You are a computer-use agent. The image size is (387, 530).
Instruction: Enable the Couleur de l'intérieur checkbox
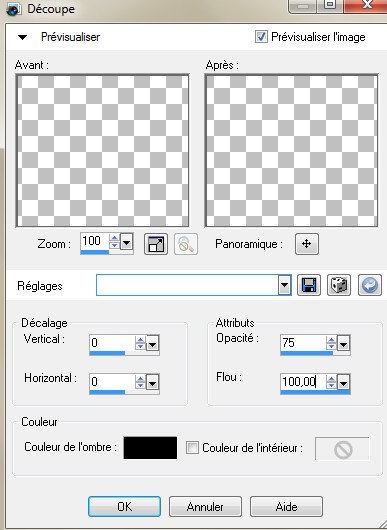[192, 448]
